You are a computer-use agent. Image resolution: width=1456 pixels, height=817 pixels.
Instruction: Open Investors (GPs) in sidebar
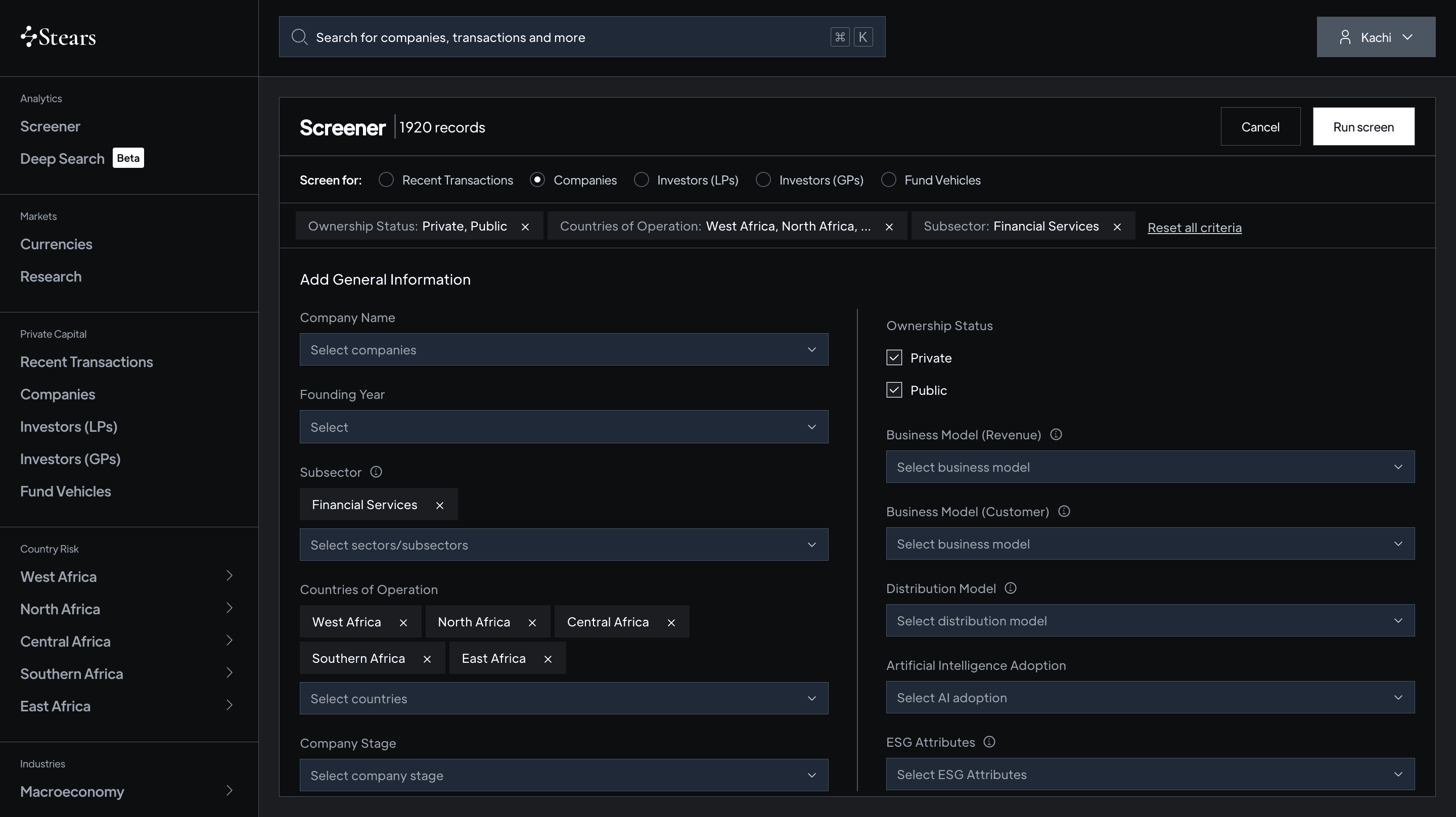click(71, 459)
